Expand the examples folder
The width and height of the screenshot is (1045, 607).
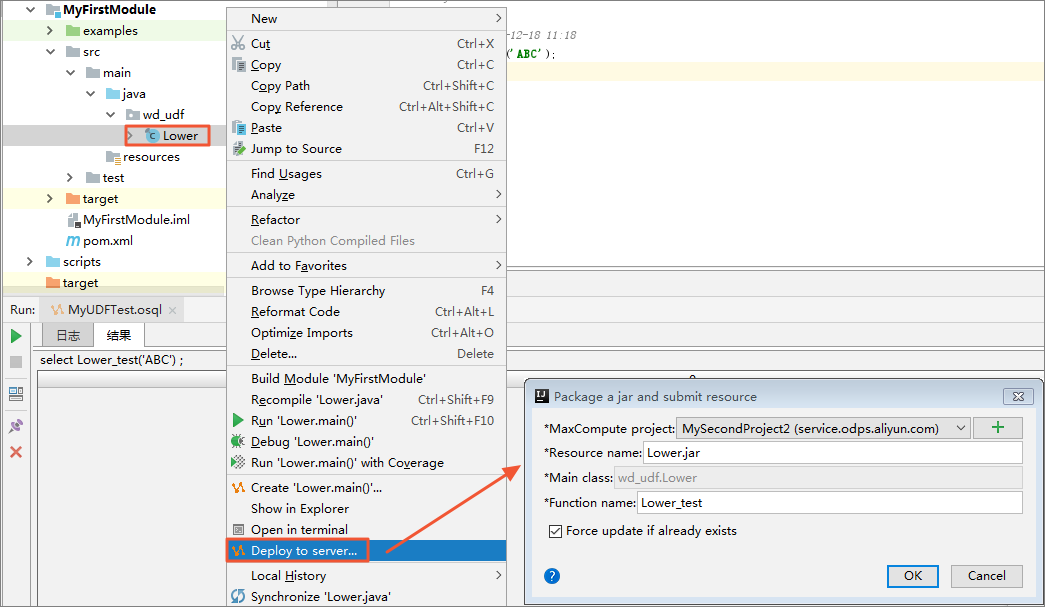(50, 31)
